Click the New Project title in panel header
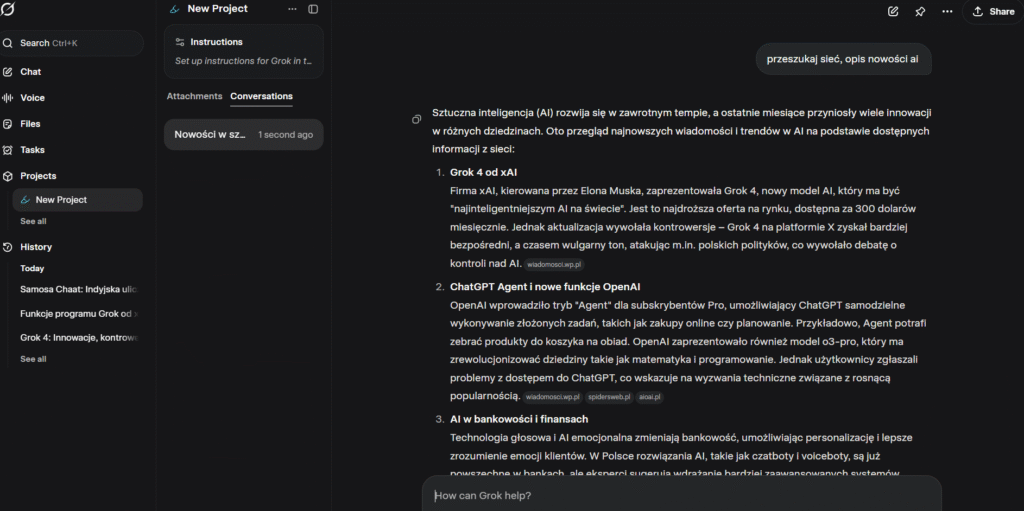Image resolution: width=1024 pixels, height=511 pixels. (217, 8)
